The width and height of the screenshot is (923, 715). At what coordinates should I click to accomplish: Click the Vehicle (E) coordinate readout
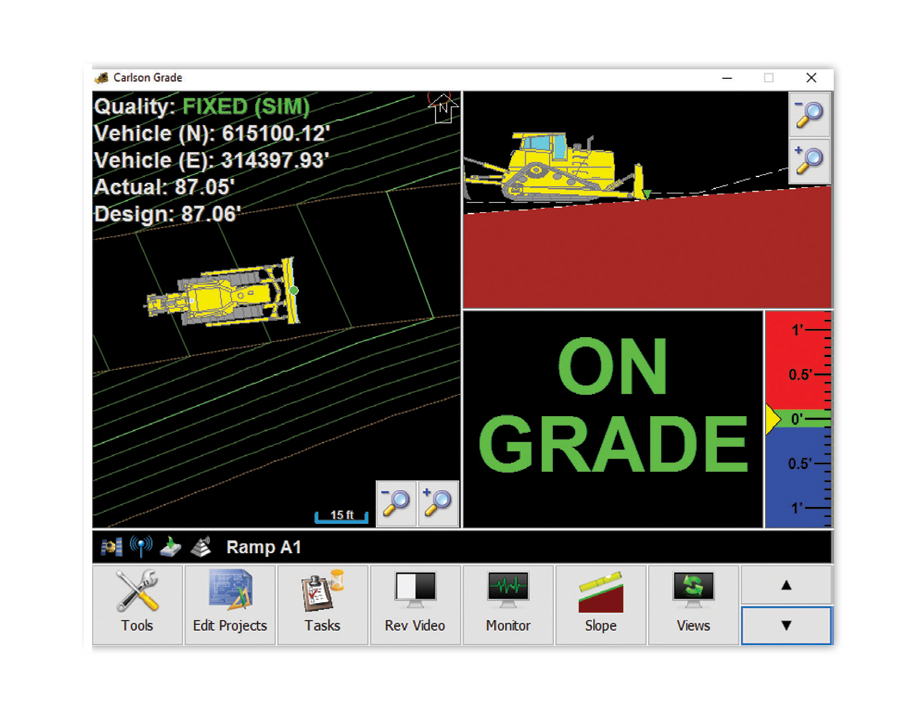tap(211, 161)
